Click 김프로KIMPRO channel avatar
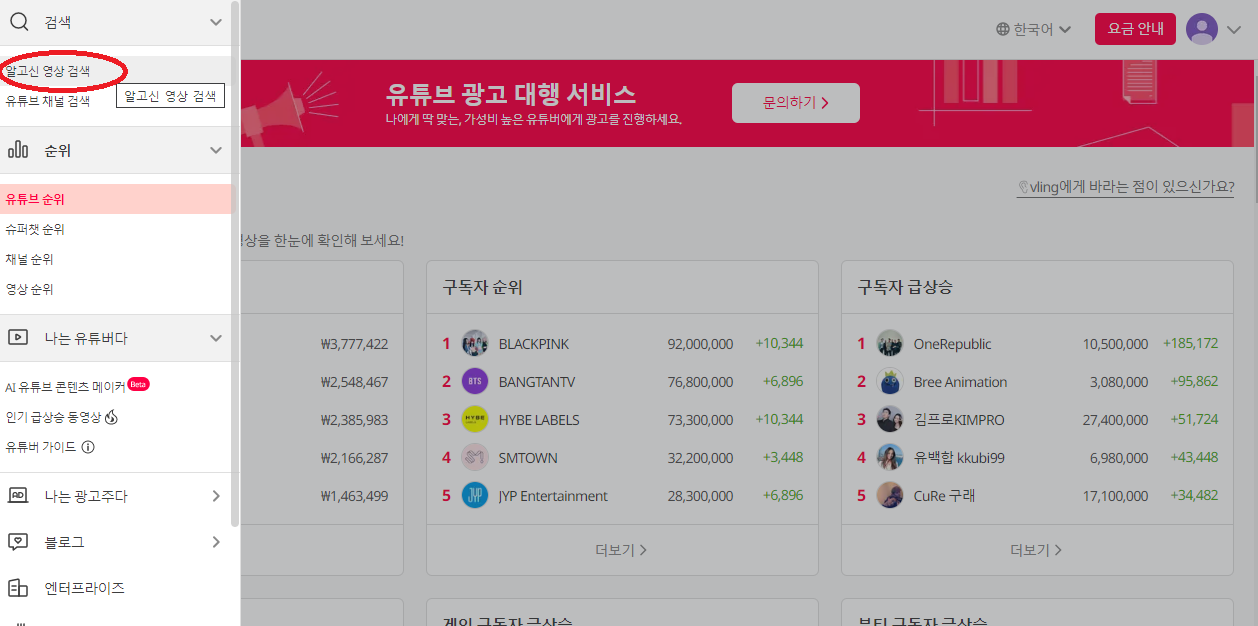 (890, 420)
